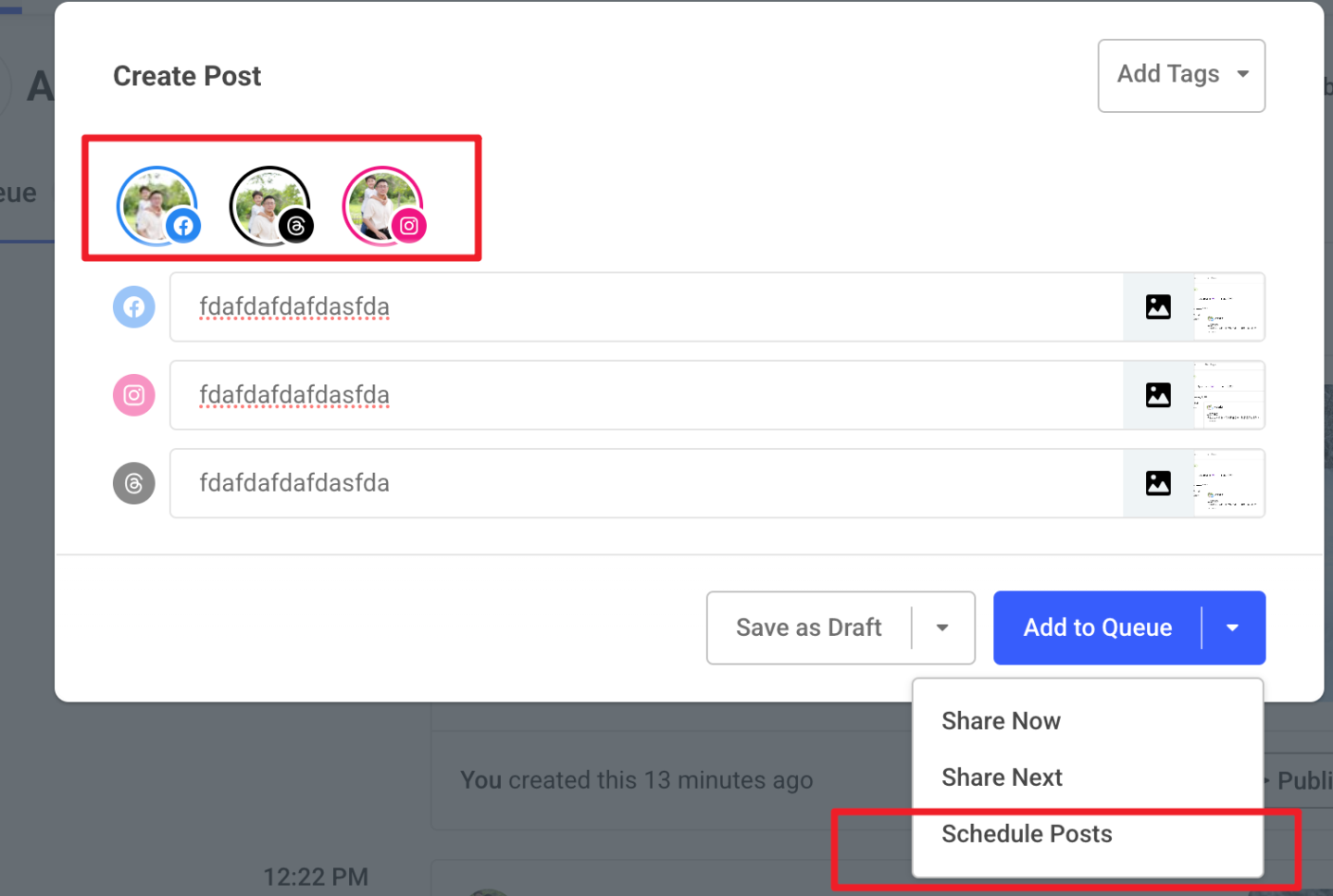
Task: Click the Facebook icon beside first caption
Action: click(x=134, y=306)
